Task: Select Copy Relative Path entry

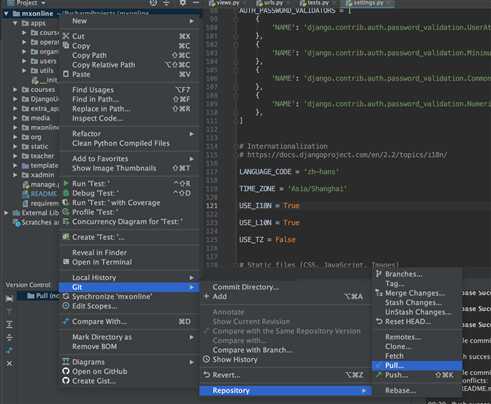Action: (130, 65)
